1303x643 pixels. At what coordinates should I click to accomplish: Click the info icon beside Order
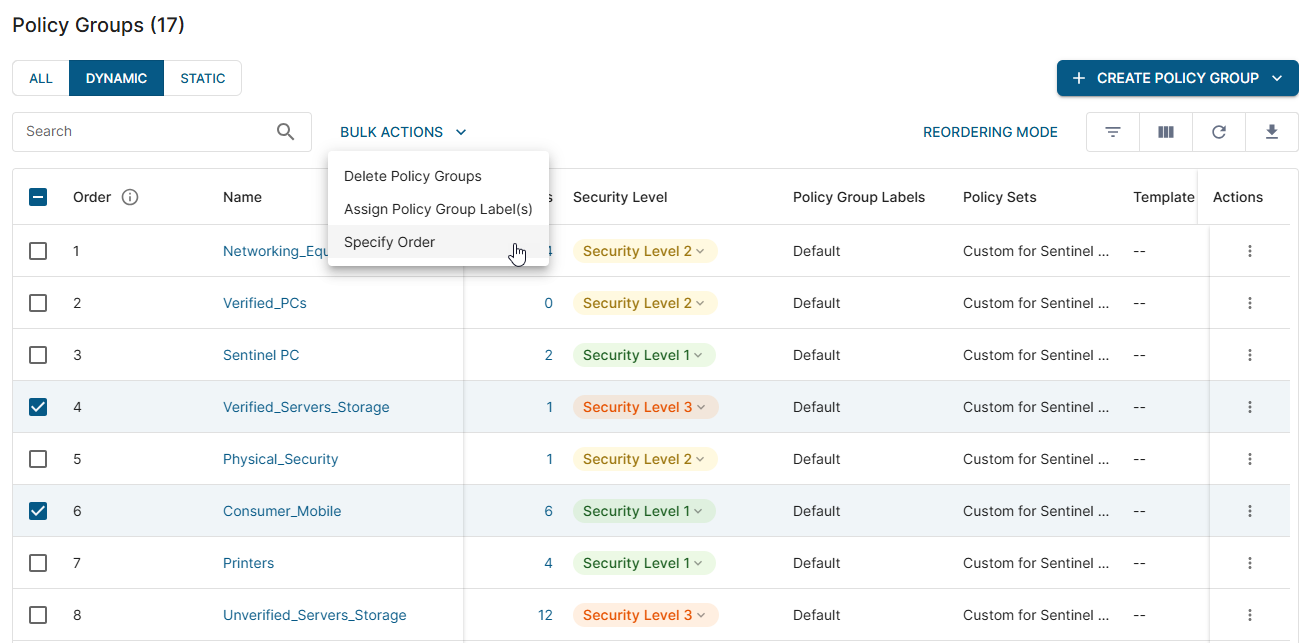129,197
